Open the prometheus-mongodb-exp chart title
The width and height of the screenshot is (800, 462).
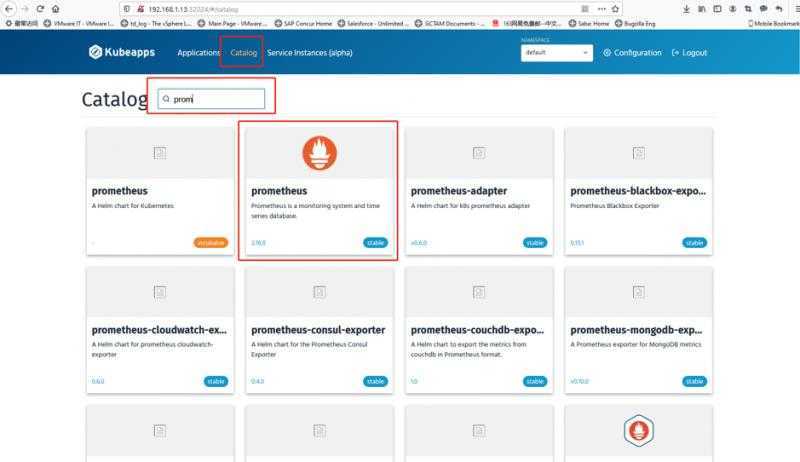[636, 330]
